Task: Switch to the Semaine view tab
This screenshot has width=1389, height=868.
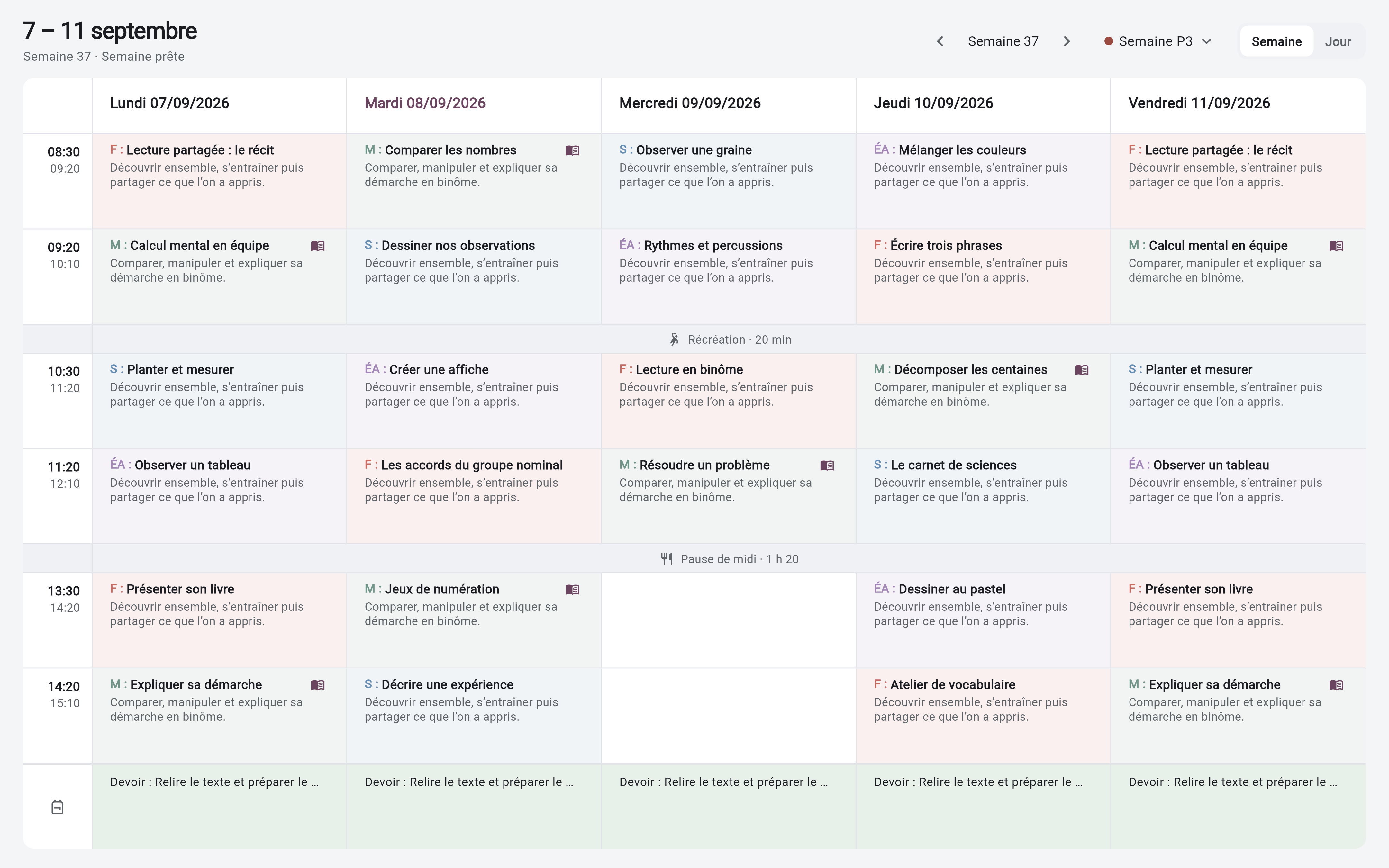Action: pyautogui.click(x=1276, y=41)
